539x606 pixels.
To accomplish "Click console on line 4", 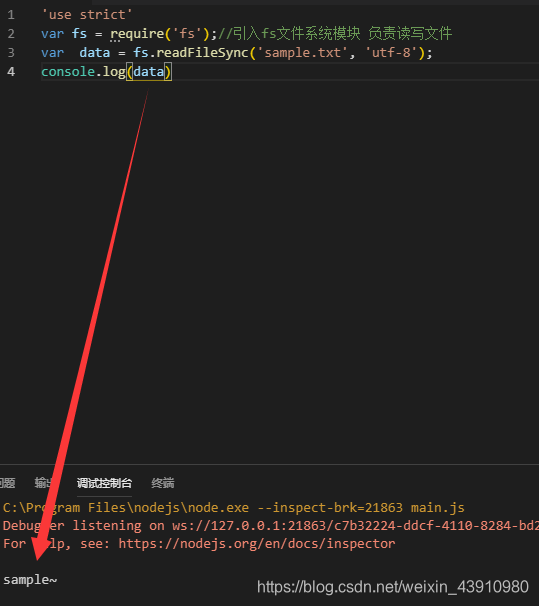I will [x=68, y=71].
